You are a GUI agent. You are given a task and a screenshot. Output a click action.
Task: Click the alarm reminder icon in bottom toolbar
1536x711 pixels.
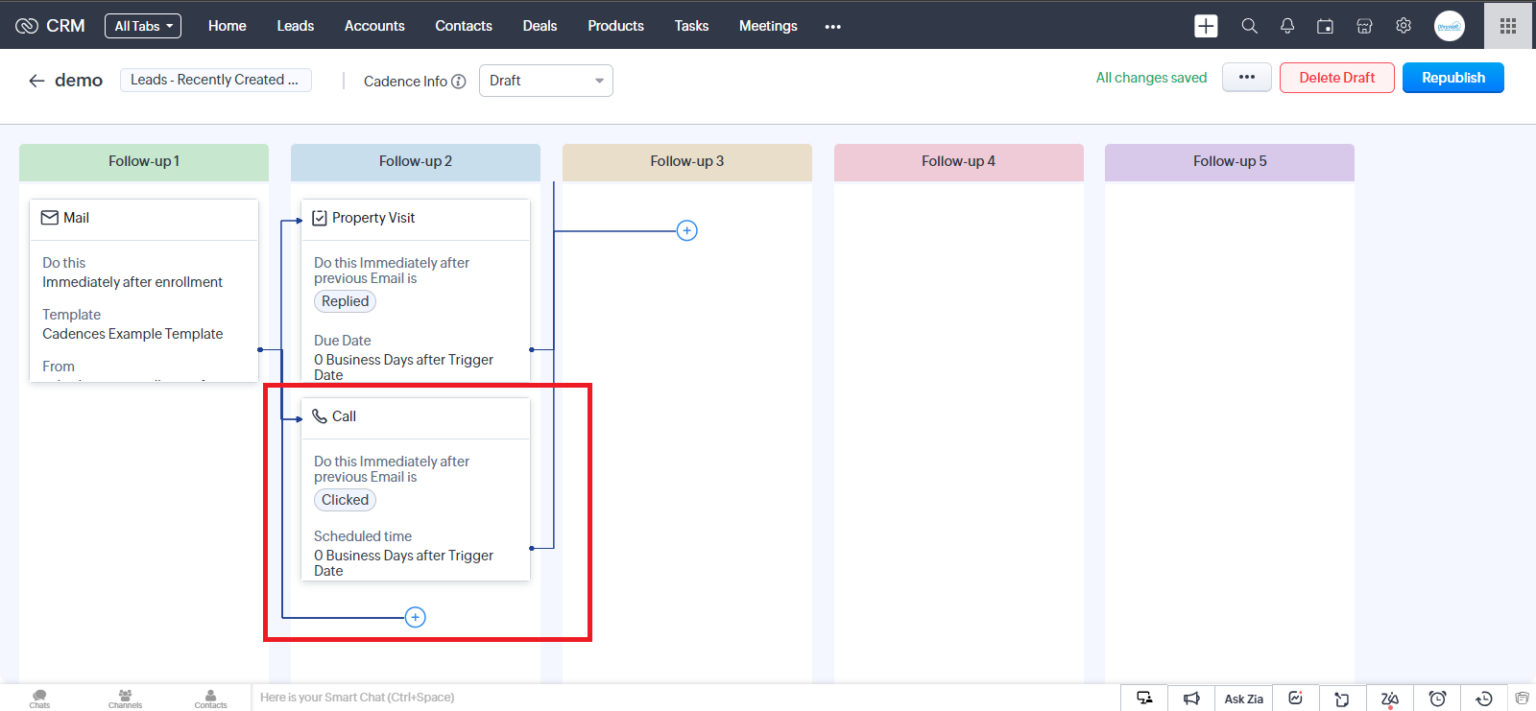coord(1437,698)
